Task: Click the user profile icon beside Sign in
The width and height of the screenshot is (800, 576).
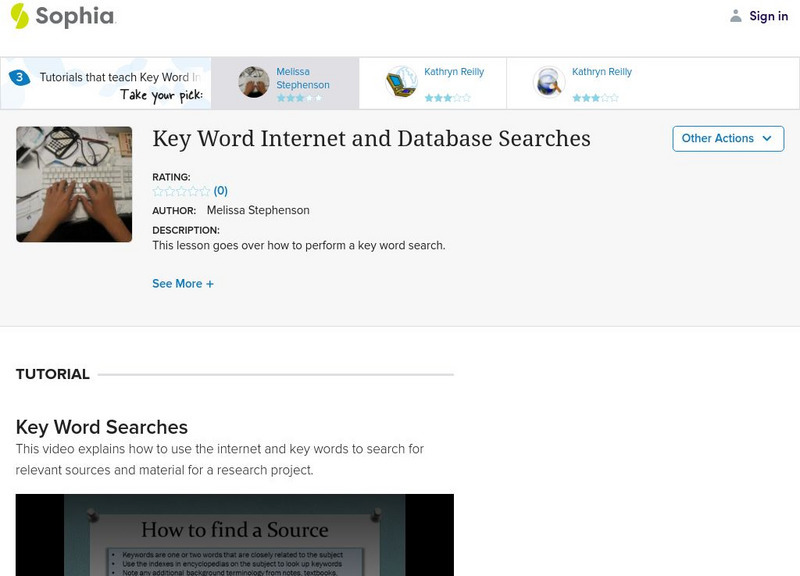Action: coord(736,16)
